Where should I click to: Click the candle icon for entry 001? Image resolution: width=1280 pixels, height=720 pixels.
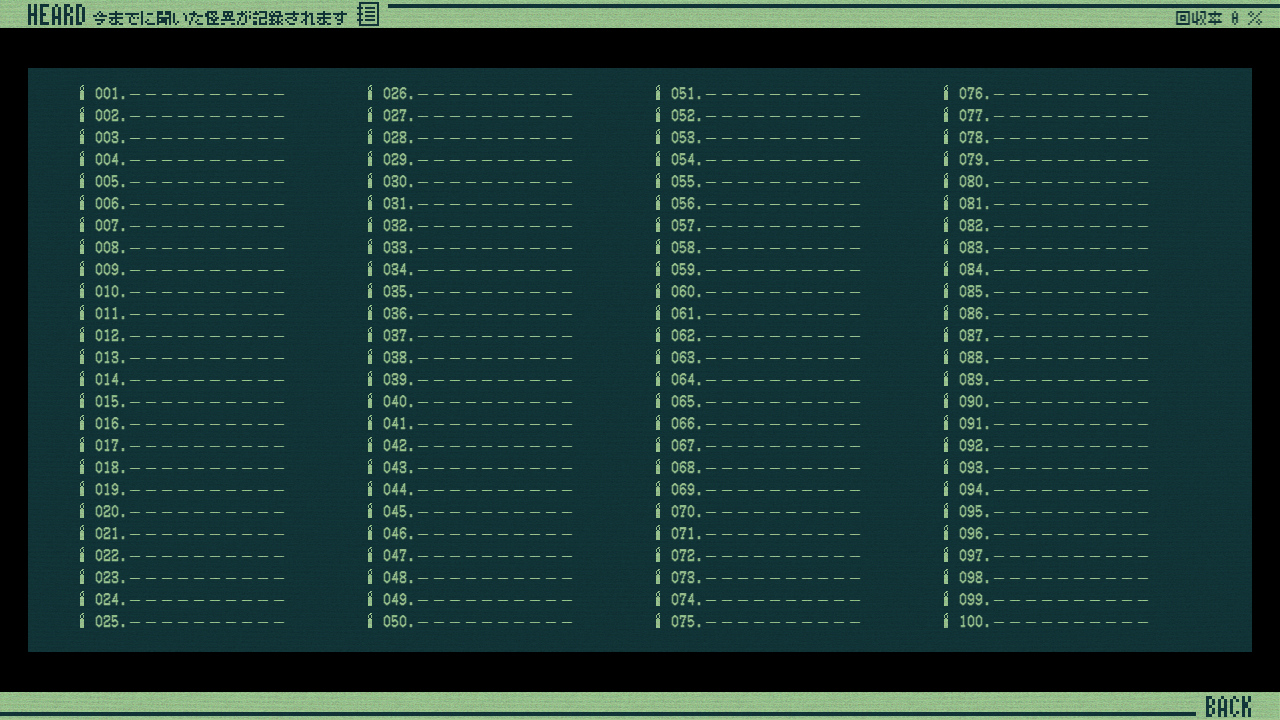pos(82,94)
